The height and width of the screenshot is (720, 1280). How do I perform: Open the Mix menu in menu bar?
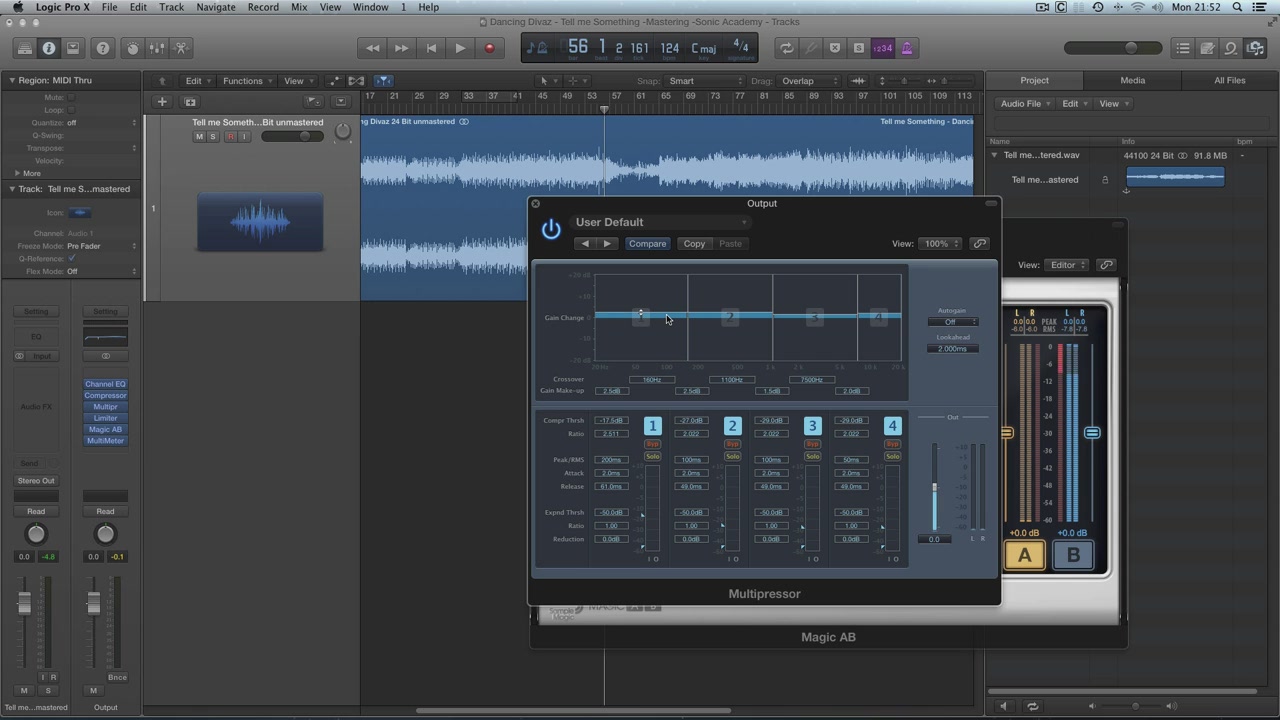pyautogui.click(x=299, y=7)
